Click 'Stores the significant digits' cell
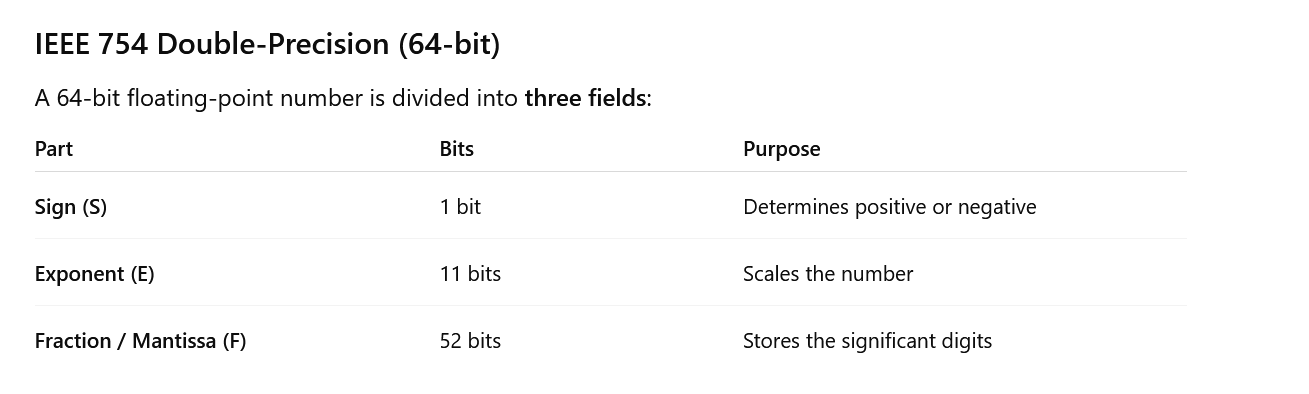The height and width of the screenshot is (394, 1309). (868, 341)
